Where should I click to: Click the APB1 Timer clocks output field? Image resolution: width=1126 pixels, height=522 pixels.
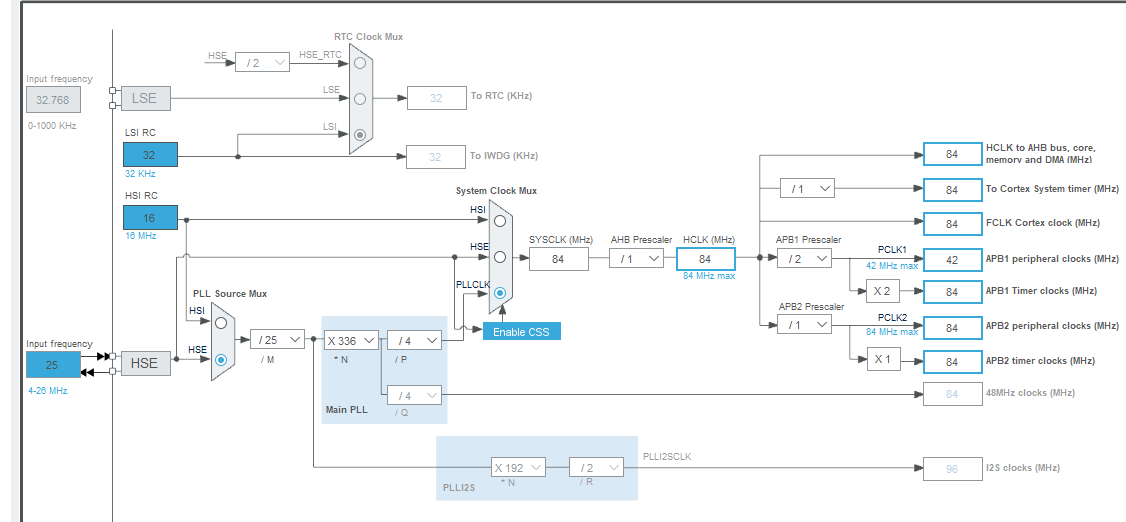point(952,292)
